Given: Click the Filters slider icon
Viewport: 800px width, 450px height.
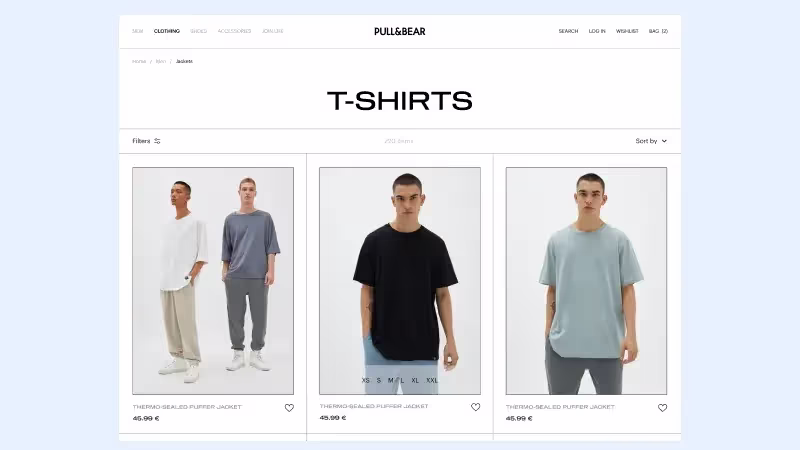Looking at the screenshot, I should (x=157, y=141).
